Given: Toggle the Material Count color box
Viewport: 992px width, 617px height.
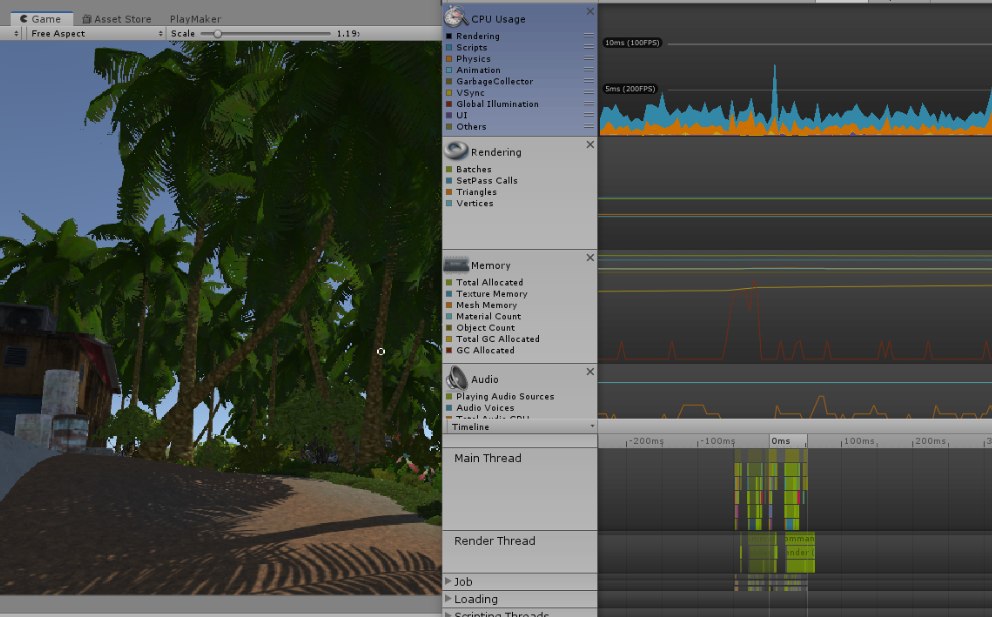Looking at the screenshot, I should click(x=449, y=316).
